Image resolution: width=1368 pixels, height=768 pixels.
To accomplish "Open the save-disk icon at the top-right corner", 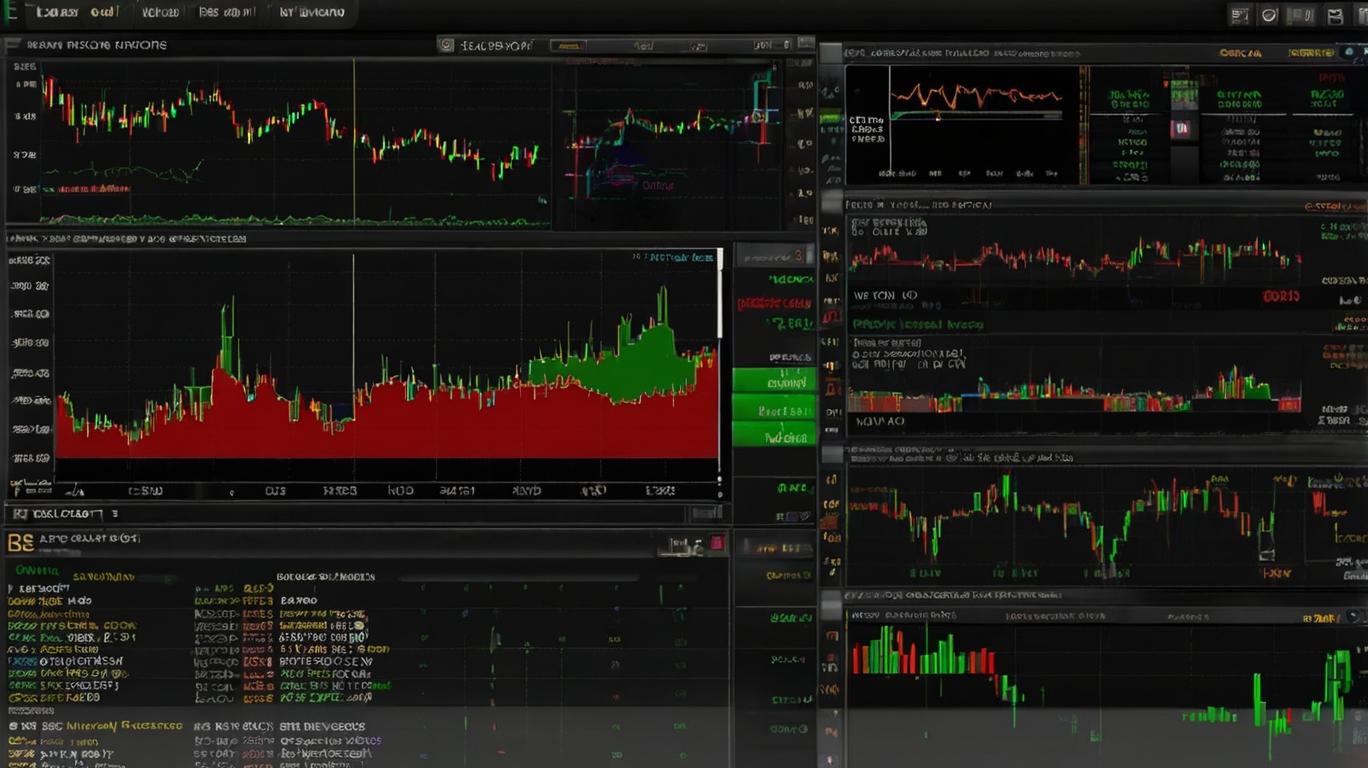I will tap(1334, 15).
